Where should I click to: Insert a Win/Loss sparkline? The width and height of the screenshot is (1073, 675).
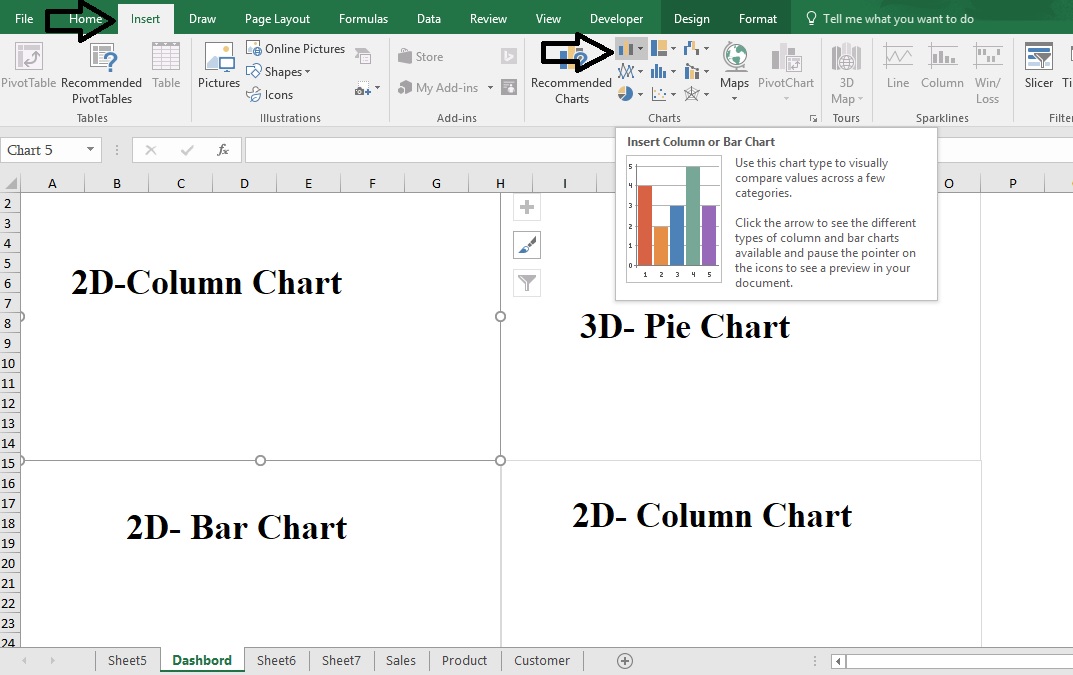pos(987,73)
